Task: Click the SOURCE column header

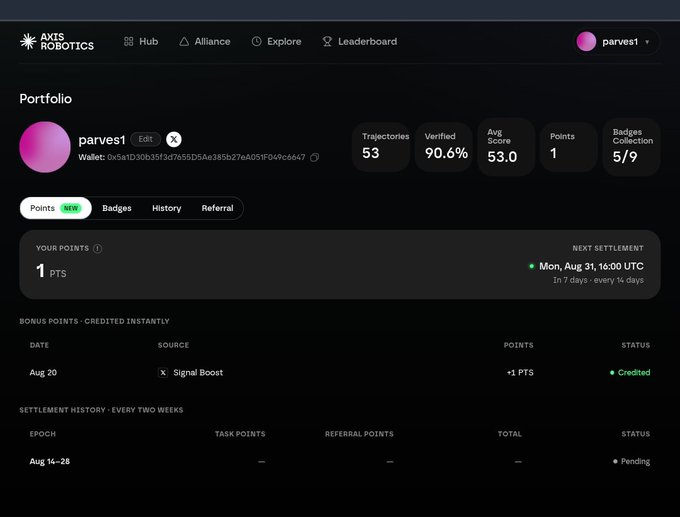Action: pyautogui.click(x=173, y=345)
